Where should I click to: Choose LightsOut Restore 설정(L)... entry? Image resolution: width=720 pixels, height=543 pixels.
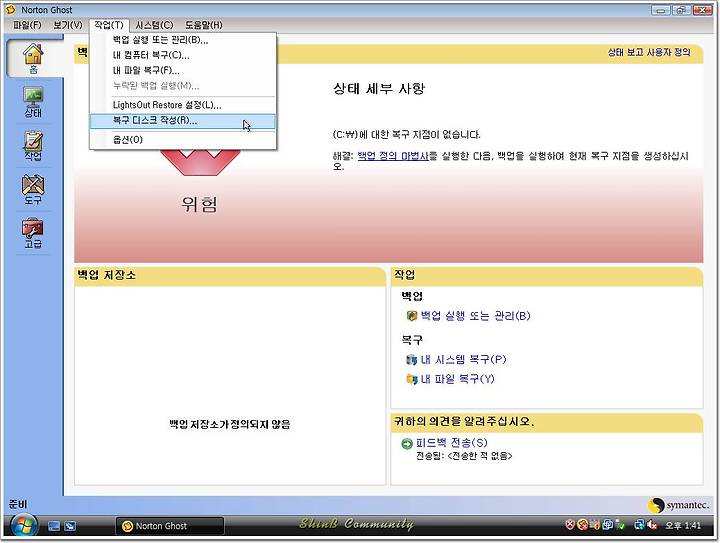[x=183, y=105]
